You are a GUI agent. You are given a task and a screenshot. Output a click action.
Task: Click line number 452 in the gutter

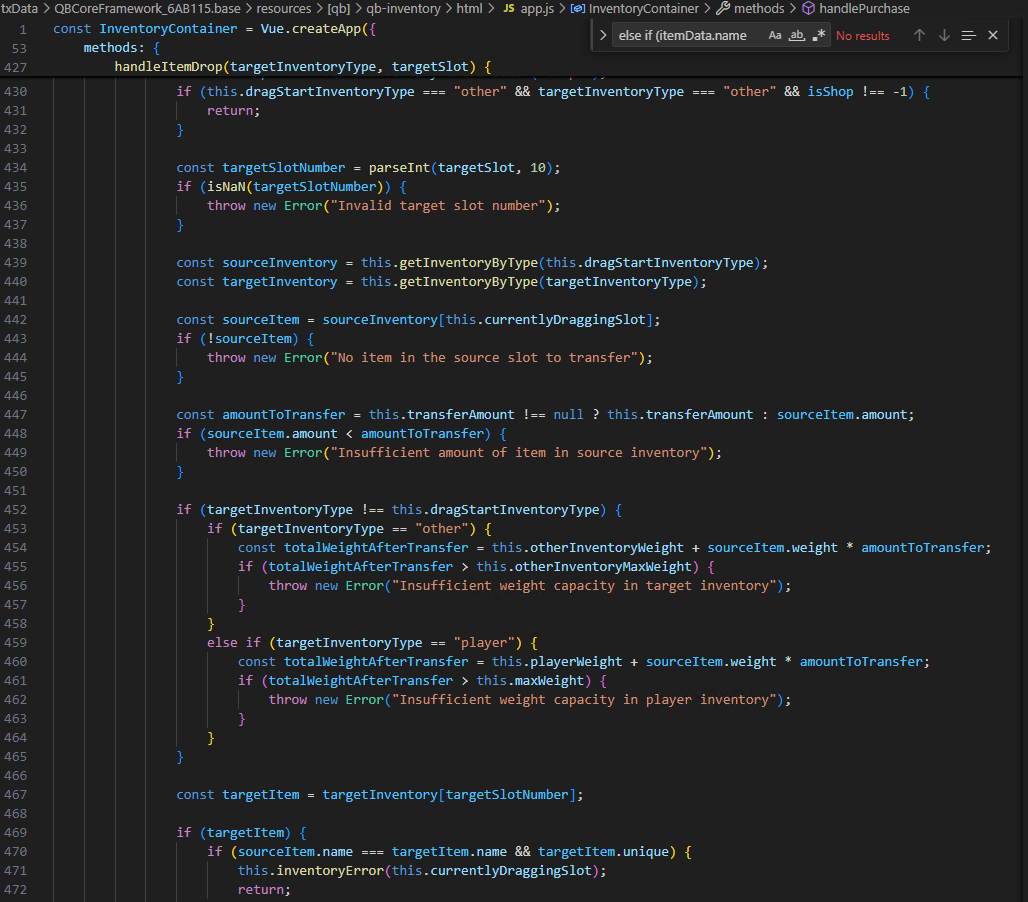tap(16, 510)
